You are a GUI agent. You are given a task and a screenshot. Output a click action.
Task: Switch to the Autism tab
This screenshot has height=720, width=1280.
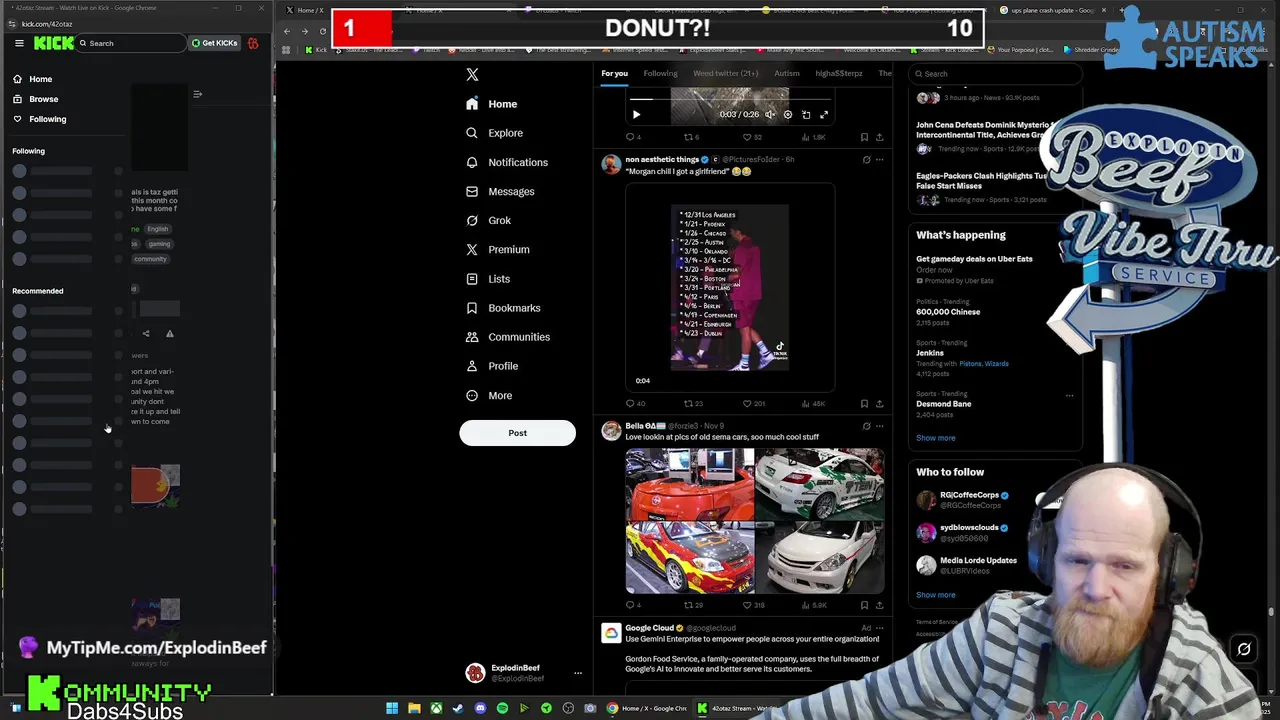(787, 73)
